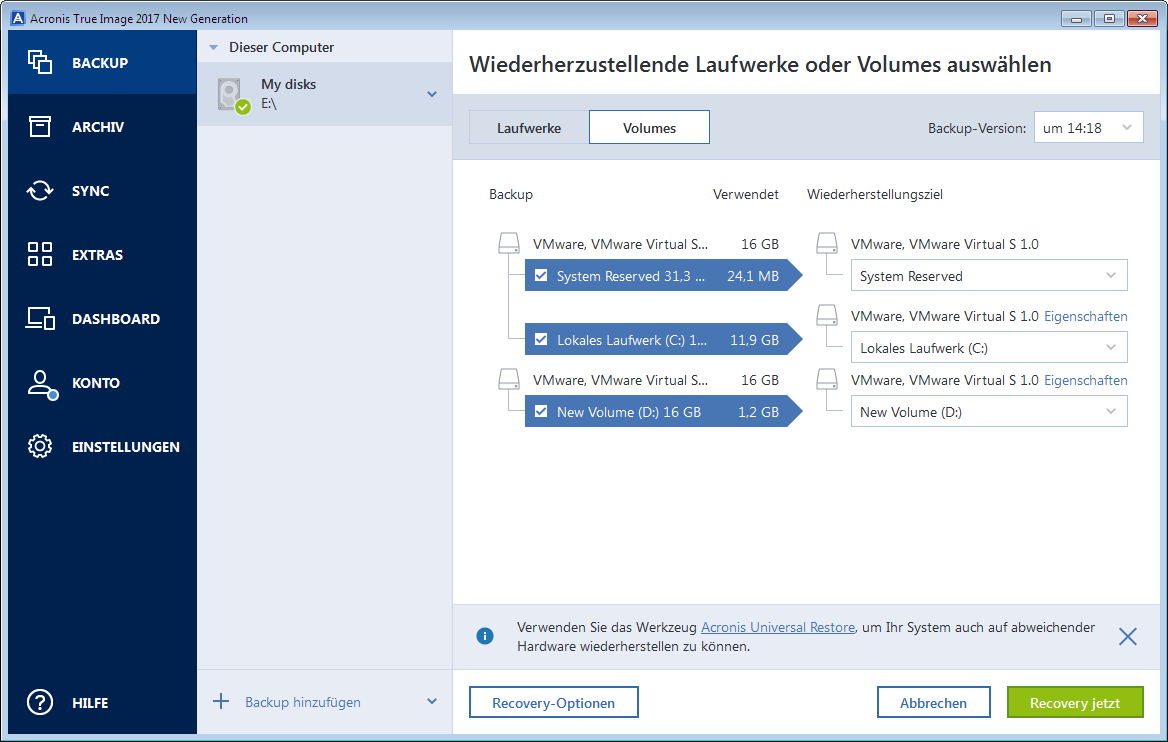This screenshot has width=1168, height=742.
Task: Select the My disks E:\ backup entry
Action: tap(325, 94)
